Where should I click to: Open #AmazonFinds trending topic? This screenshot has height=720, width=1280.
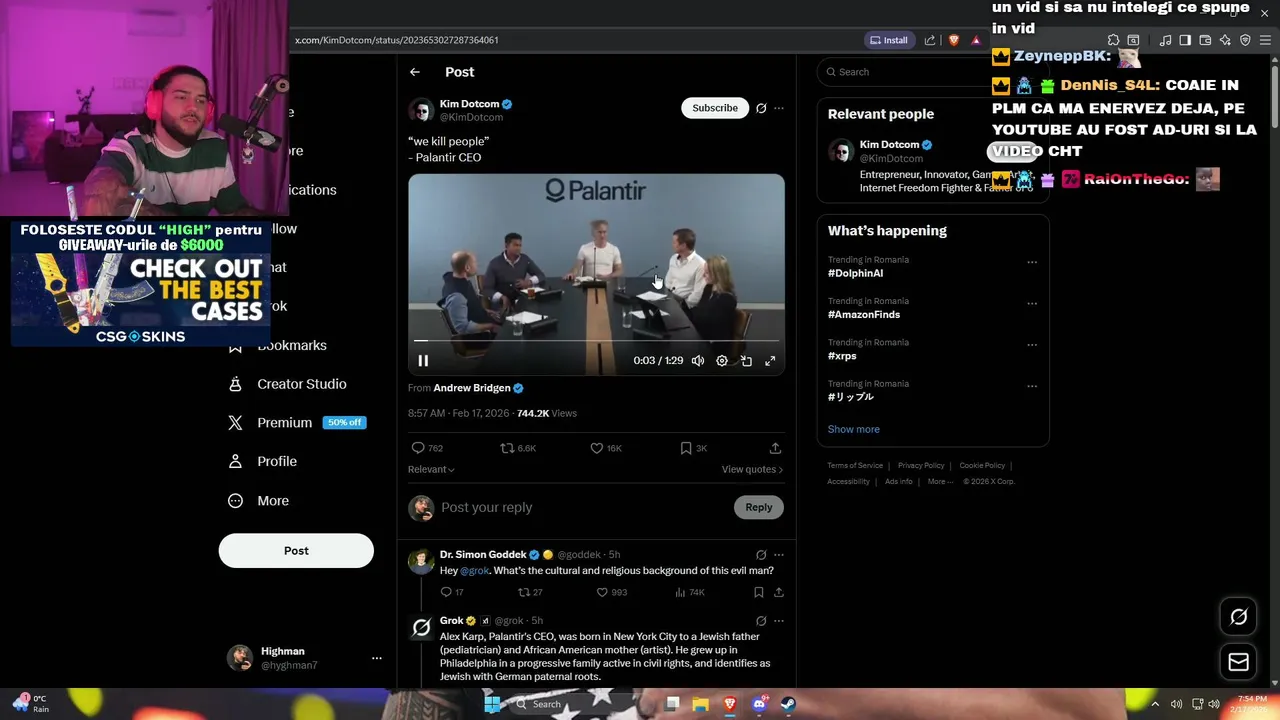point(864,314)
